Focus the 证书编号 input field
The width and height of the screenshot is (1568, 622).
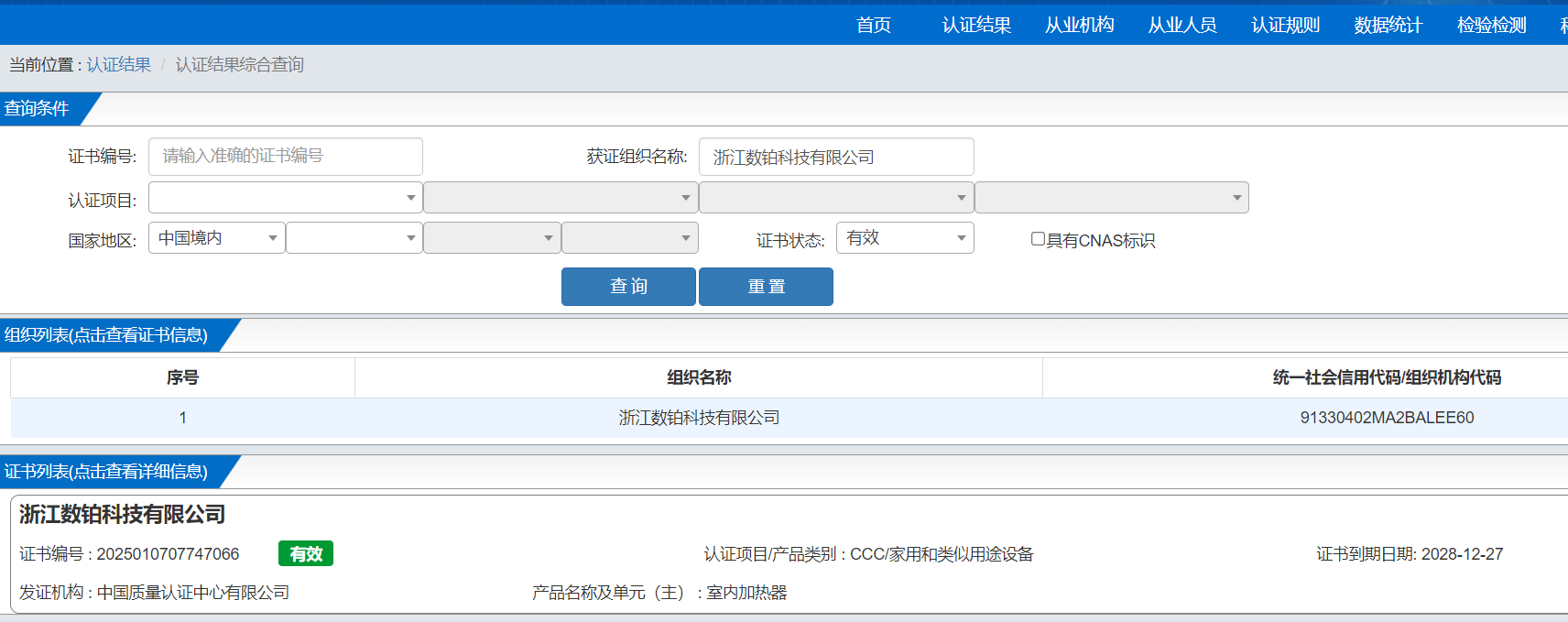click(286, 157)
